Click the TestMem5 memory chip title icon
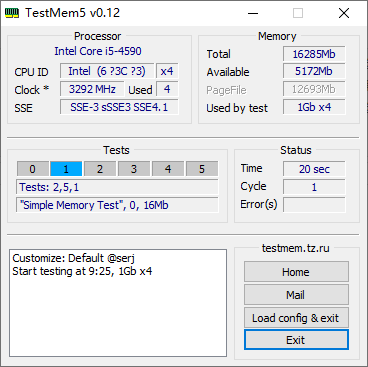 click(x=12, y=13)
